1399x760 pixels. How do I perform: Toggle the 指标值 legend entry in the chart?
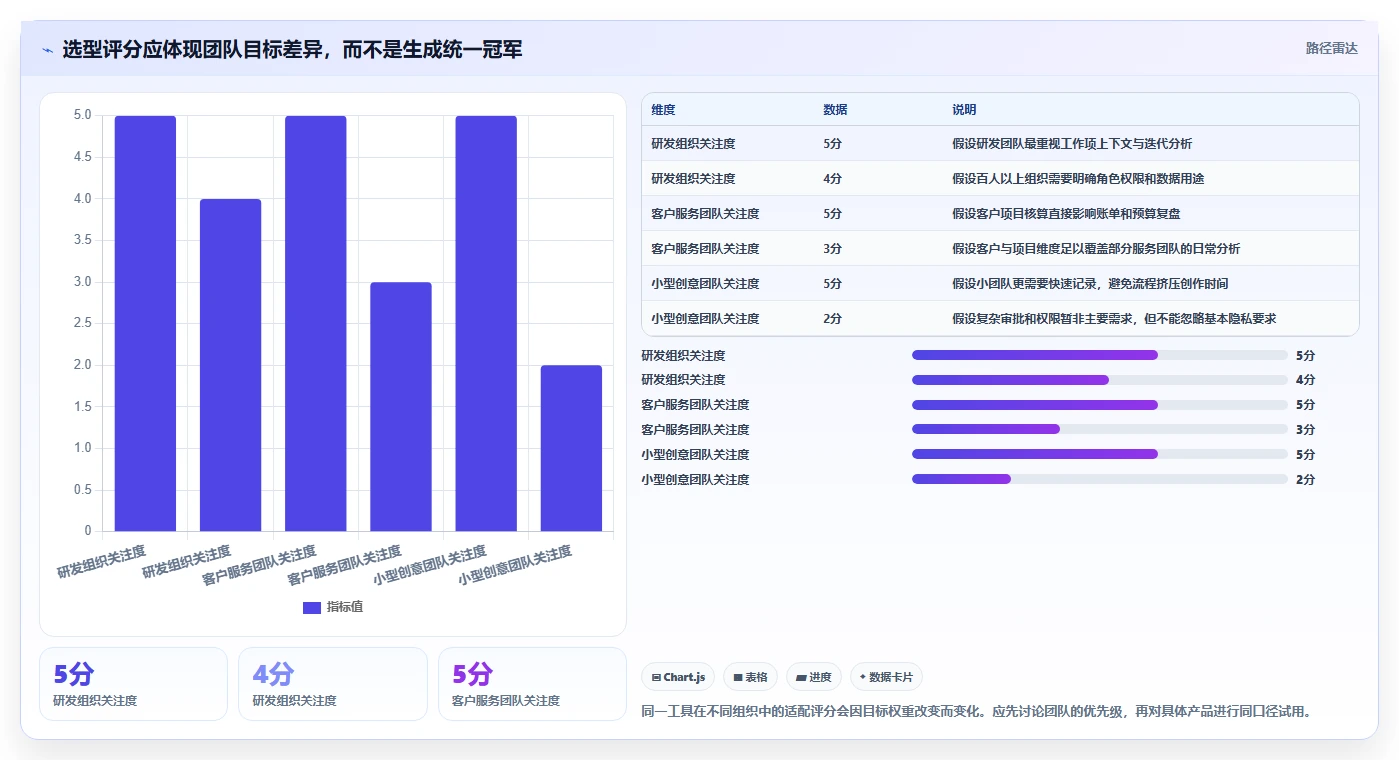(332, 607)
